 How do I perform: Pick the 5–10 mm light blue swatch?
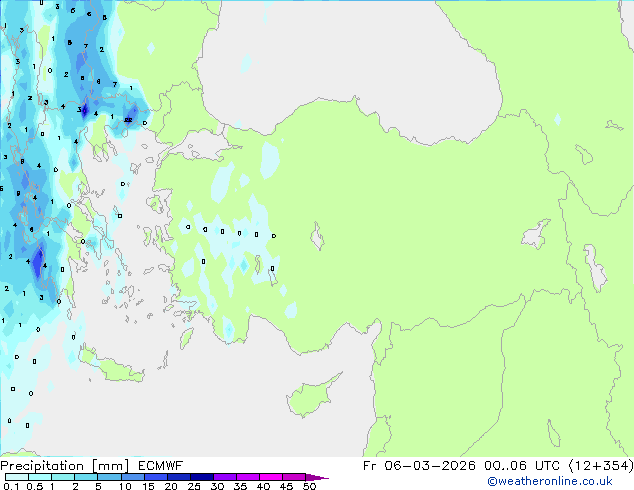[110, 477]
